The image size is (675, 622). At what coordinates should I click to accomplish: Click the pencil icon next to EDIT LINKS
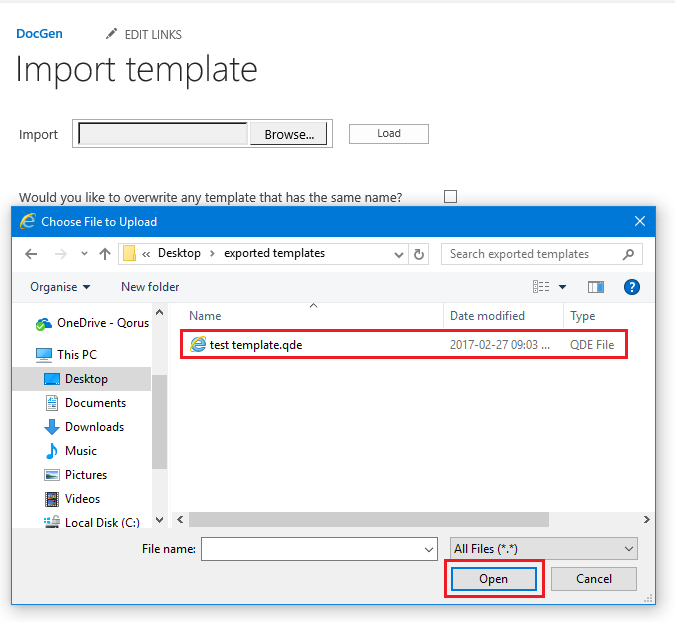click(x=111, y=34)
